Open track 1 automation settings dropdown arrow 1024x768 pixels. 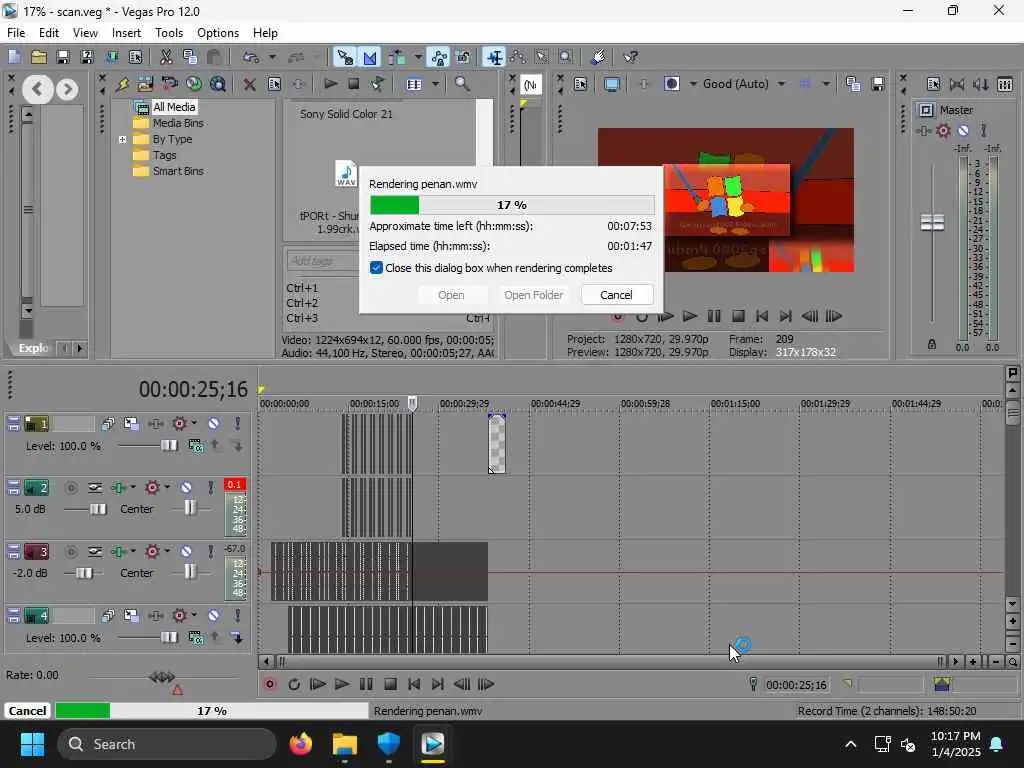pyautogui.click(x=194, y=423)
